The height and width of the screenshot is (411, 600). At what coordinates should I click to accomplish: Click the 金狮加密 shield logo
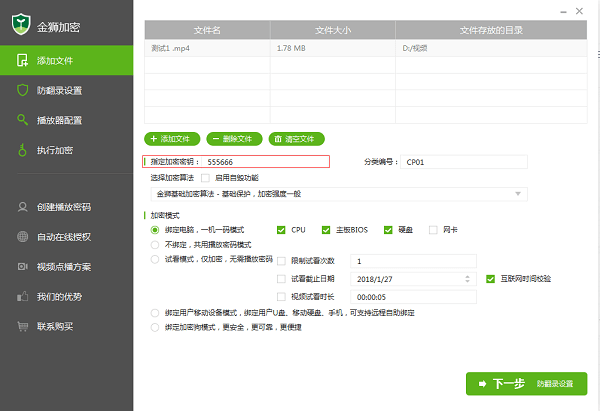(21, 24)
